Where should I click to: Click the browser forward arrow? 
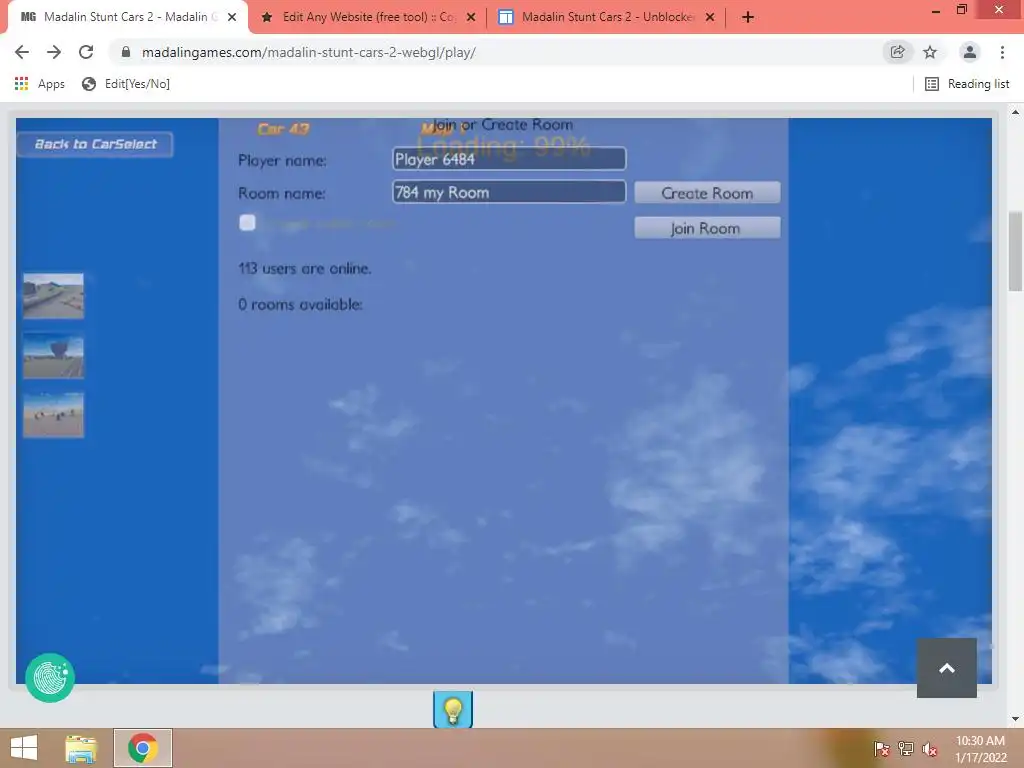coord(54,52)
